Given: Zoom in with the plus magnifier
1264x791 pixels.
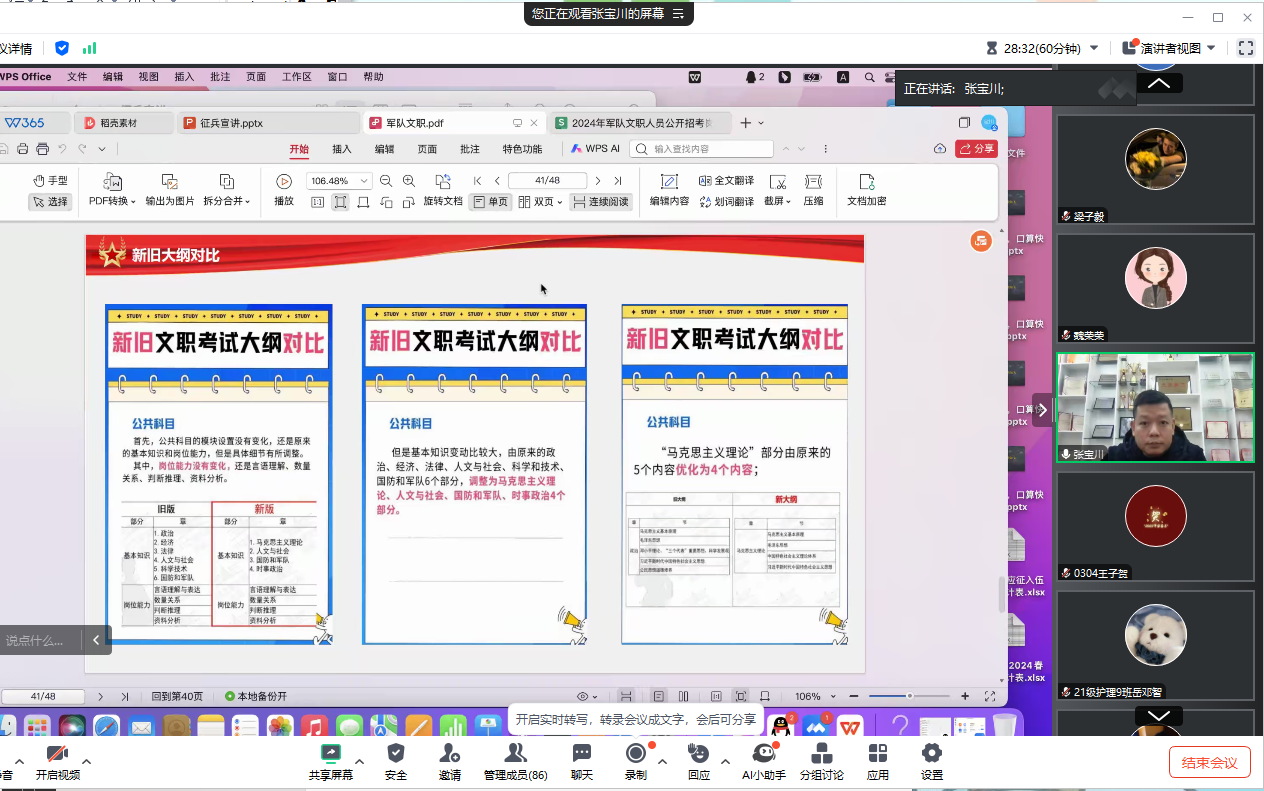Looking at the screenshot, I should click(x=408, y=181).
